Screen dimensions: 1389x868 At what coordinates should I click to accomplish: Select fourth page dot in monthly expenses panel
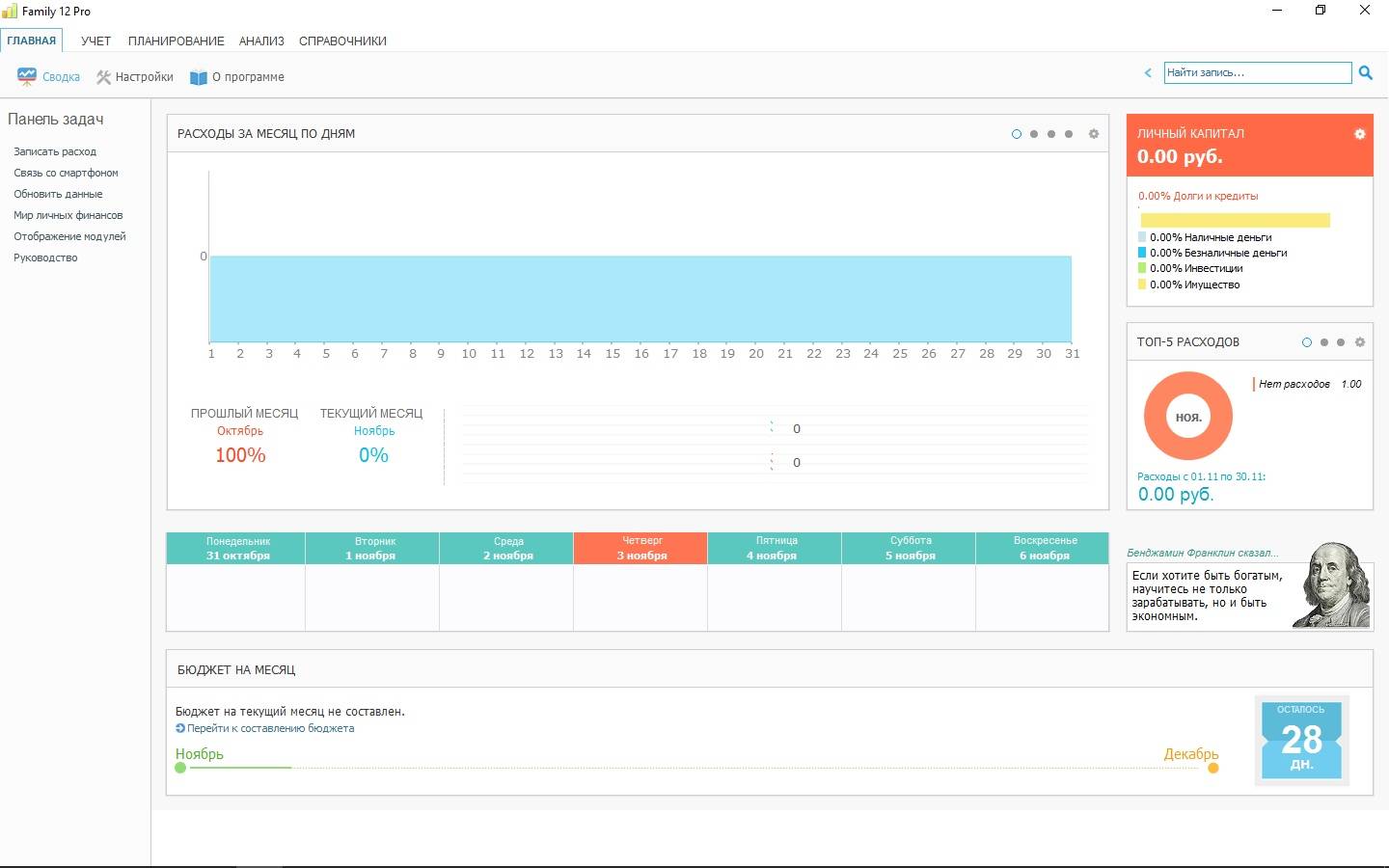point(1069,134)
